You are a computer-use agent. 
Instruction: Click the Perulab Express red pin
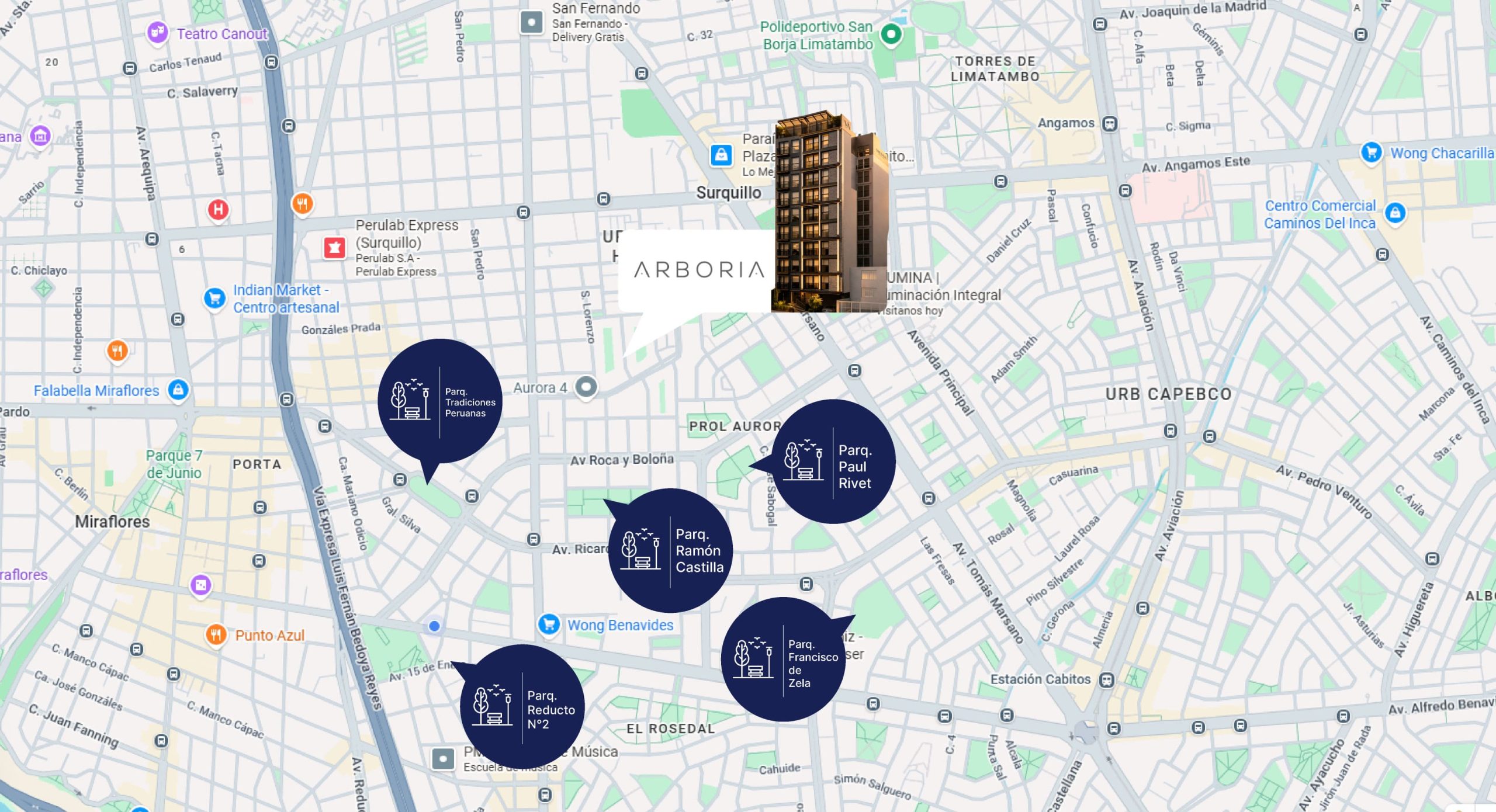pyautogui.click(x=334, y=248)
